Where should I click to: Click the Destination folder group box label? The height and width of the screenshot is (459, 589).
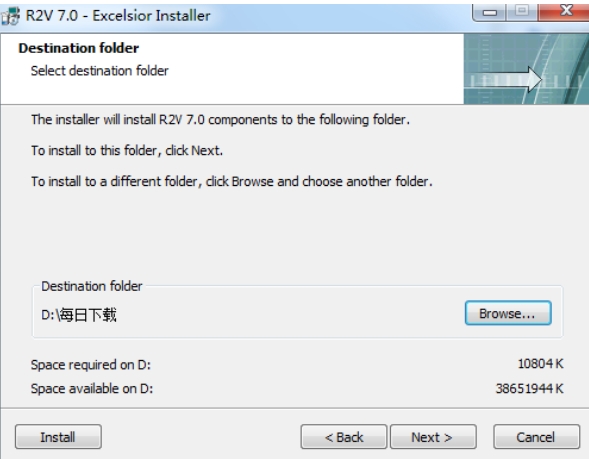pos(92,286)
